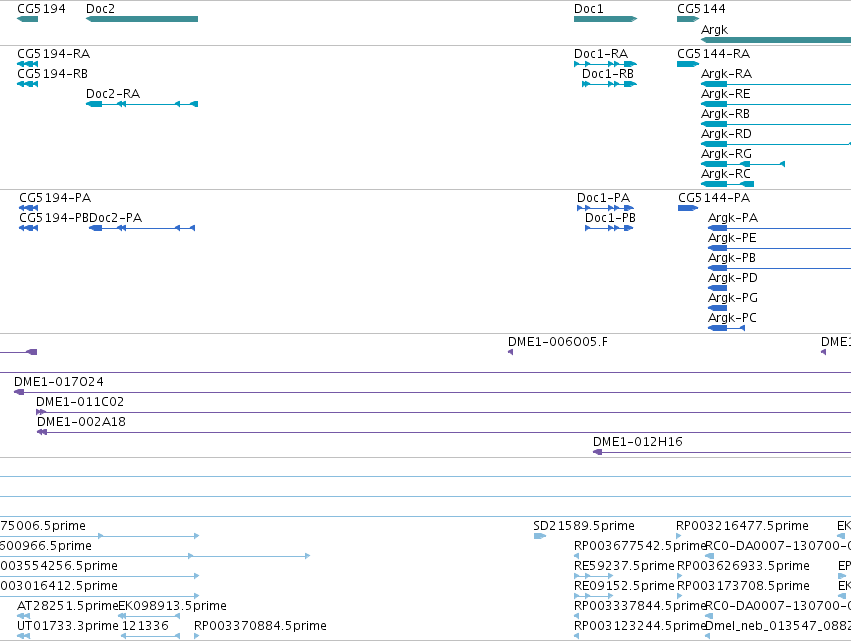Viewport: 851px width, 641px height.
Task: Select the RP003123244.5prime EST
Action: coord(576,636)
